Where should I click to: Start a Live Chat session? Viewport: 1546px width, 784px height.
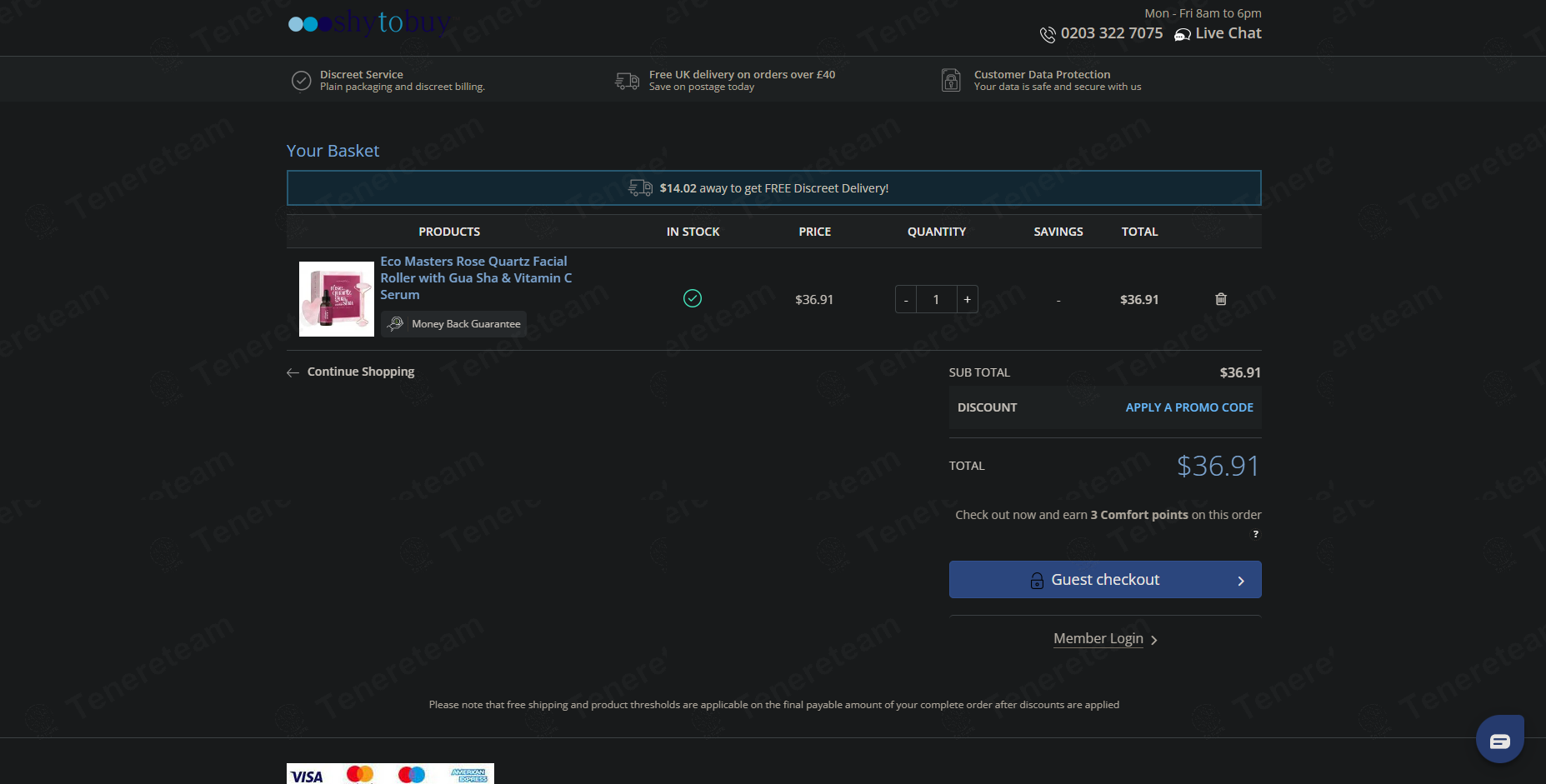[1228, 33]
